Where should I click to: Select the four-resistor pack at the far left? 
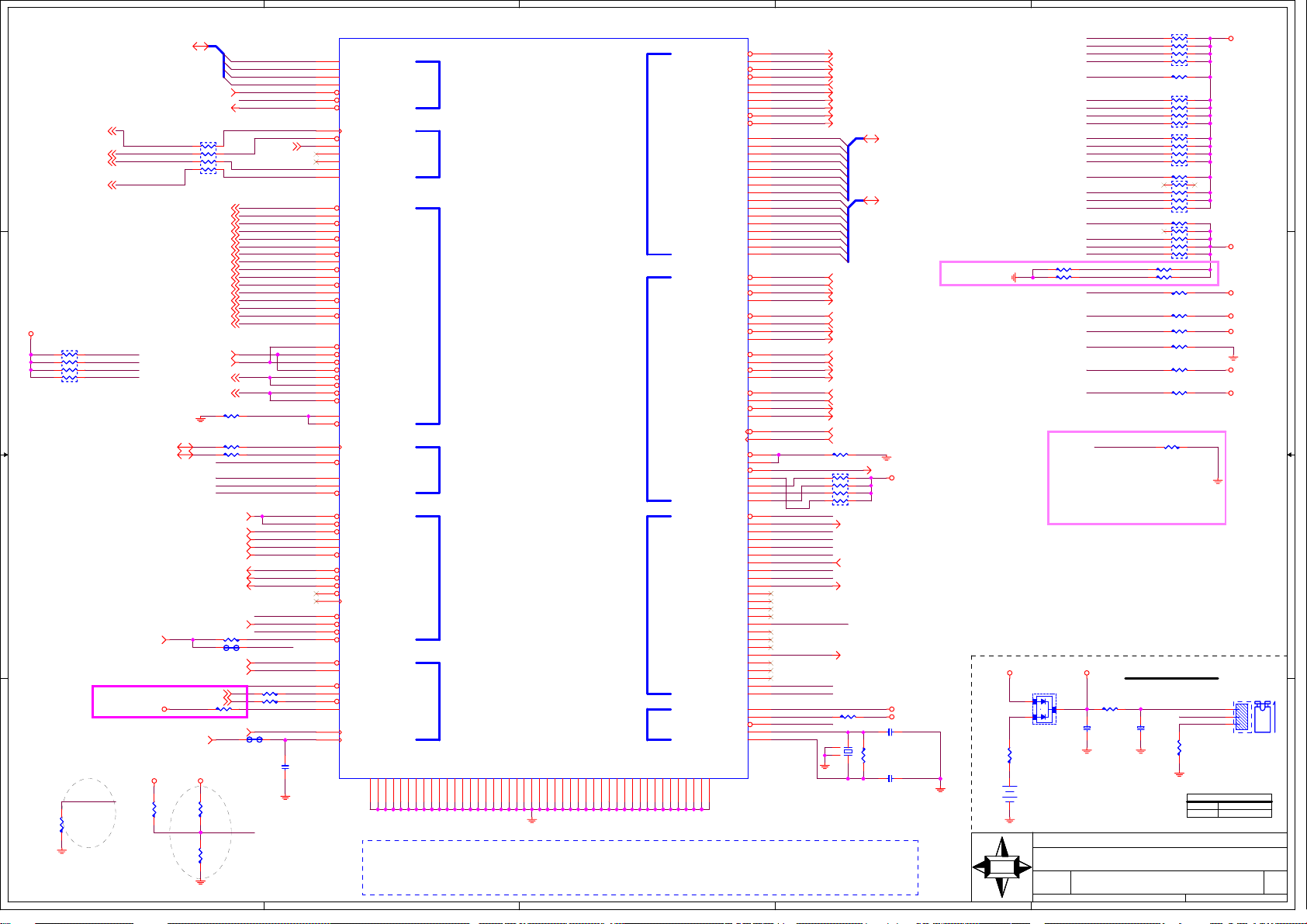coord(69,366)
